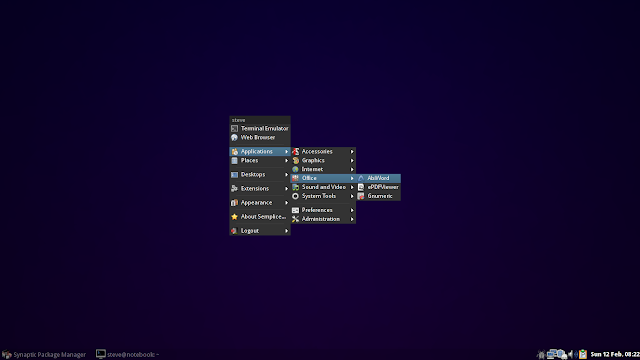
Task: Click the System Tools gear icon
Action: click(x=296, y=196)
